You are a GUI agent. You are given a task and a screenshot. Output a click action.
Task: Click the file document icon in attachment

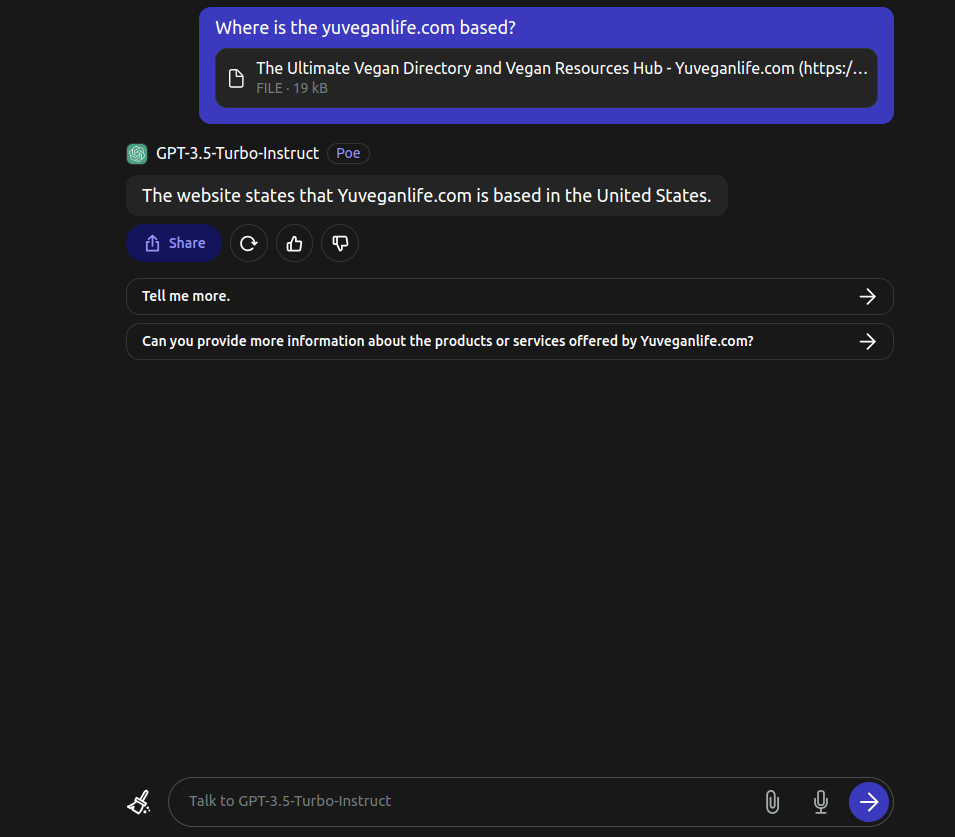[236, 78]
